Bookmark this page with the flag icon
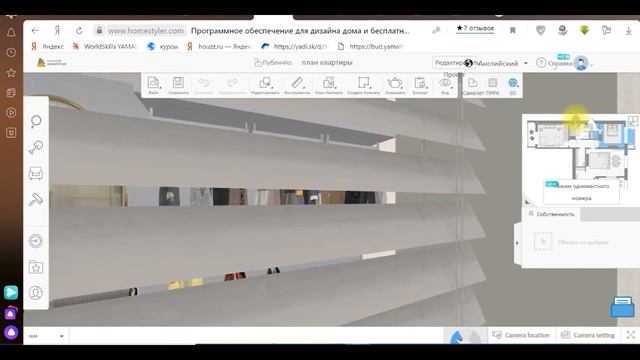 pos(513,31)
